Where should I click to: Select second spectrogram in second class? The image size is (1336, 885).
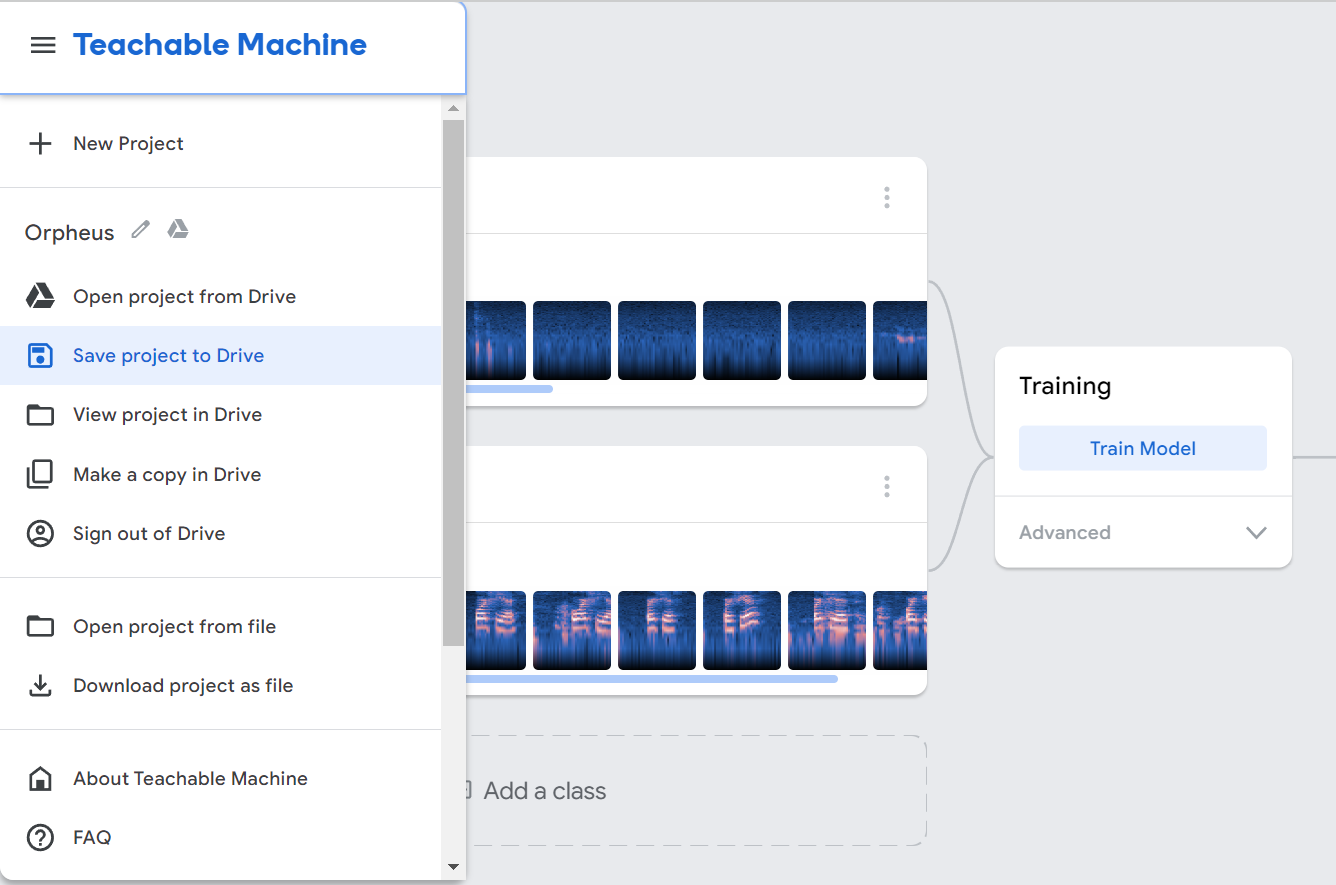pos(572,630)
